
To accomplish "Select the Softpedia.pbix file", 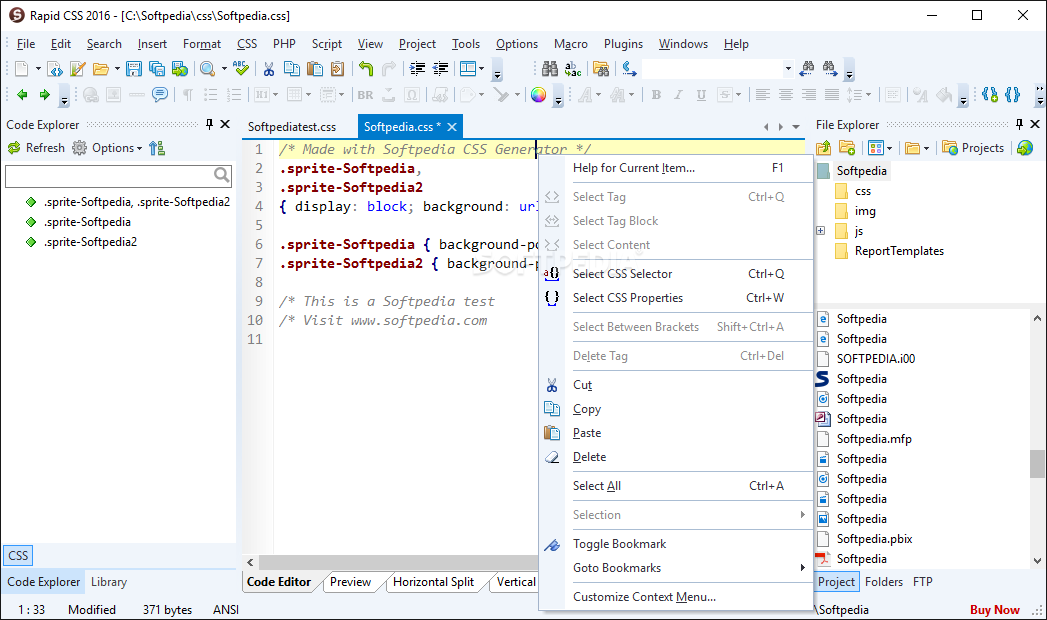I will [874, 539].
